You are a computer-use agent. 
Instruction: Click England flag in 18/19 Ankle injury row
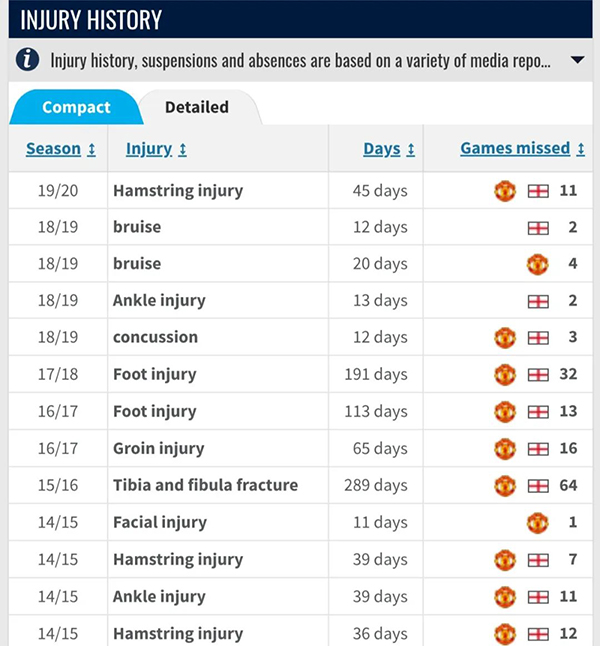538,301
